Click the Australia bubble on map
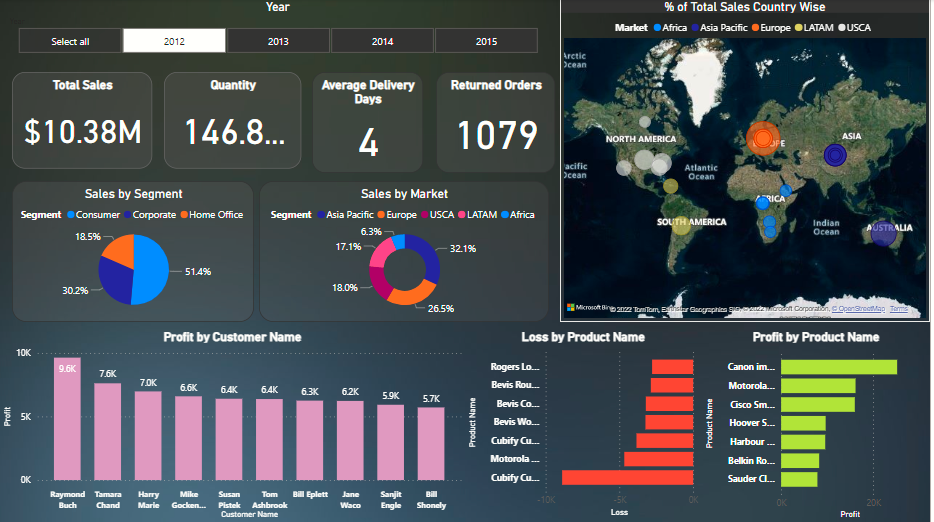The height and width of the screenshot is (522, 934). click(883, 232)
